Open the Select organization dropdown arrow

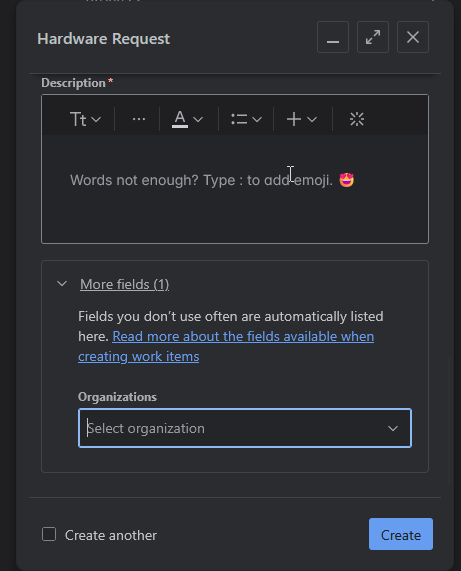click(x=393, y=428)
